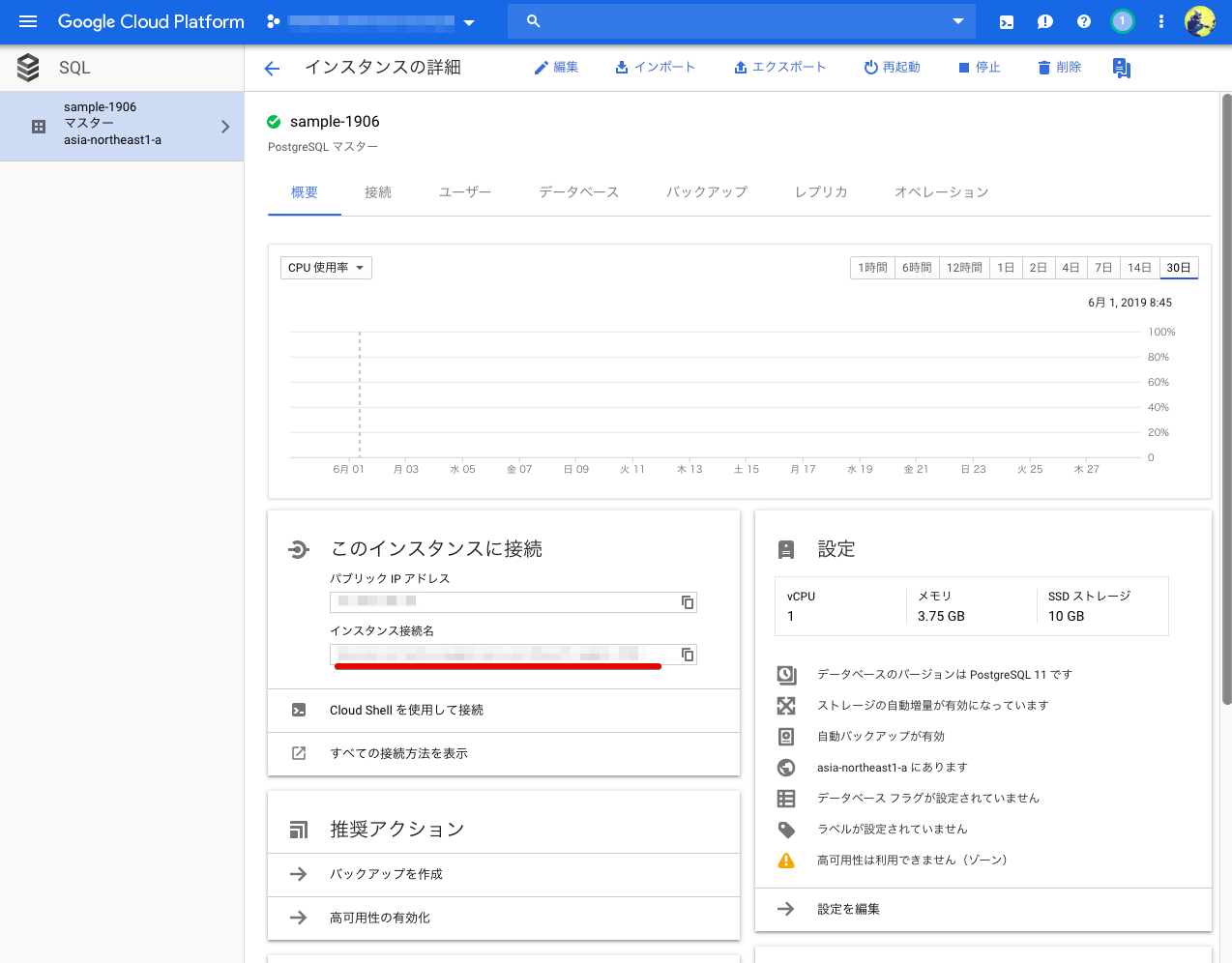Click the project selector dots icon

pos(273,21)
